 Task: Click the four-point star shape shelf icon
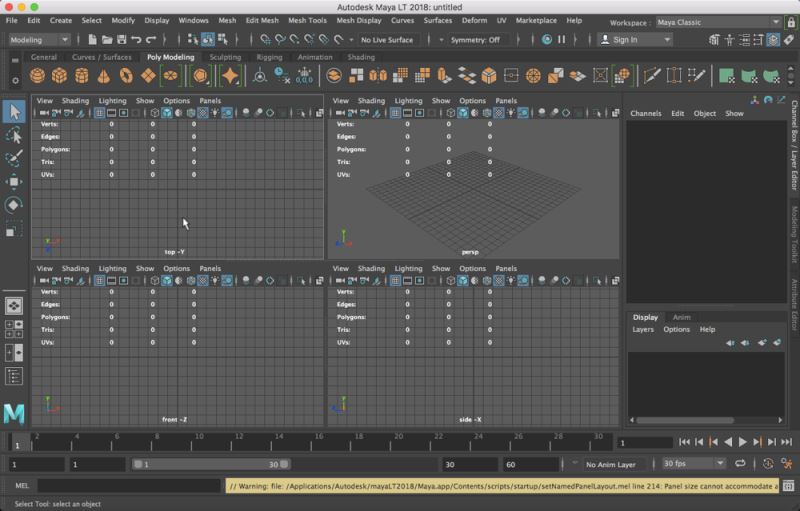click(x=230, y=76)
